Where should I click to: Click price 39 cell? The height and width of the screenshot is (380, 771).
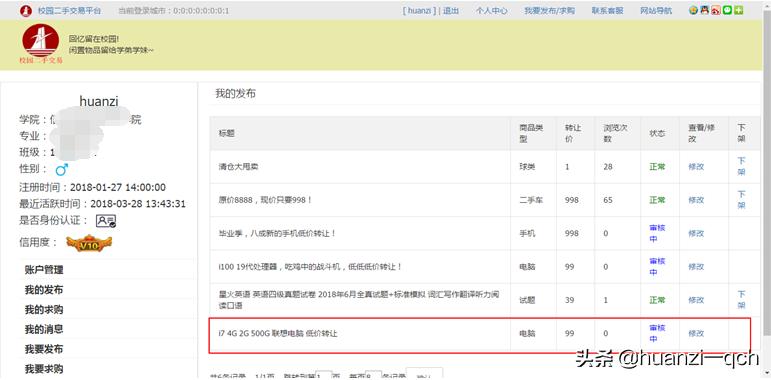click(569, 300)
